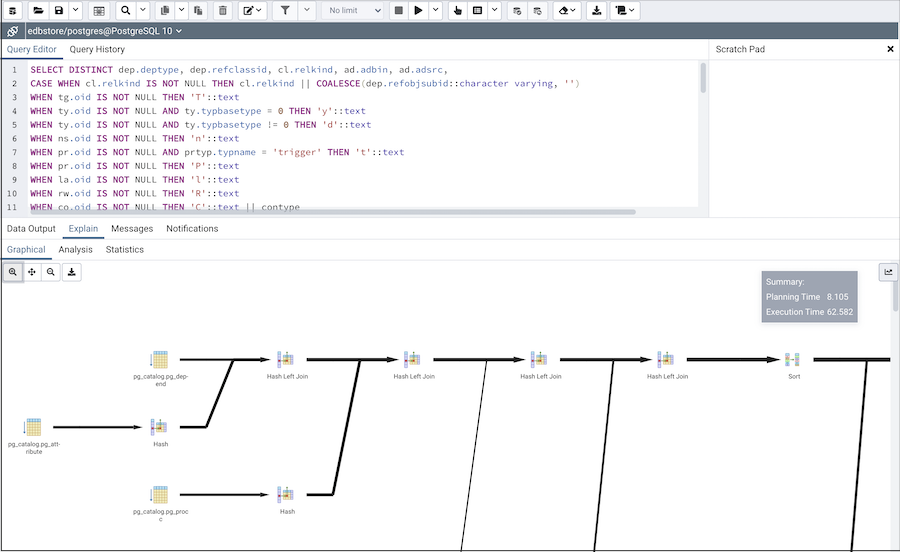
Task: Switch to the Query History tab
Action: (x=97, y=49)
